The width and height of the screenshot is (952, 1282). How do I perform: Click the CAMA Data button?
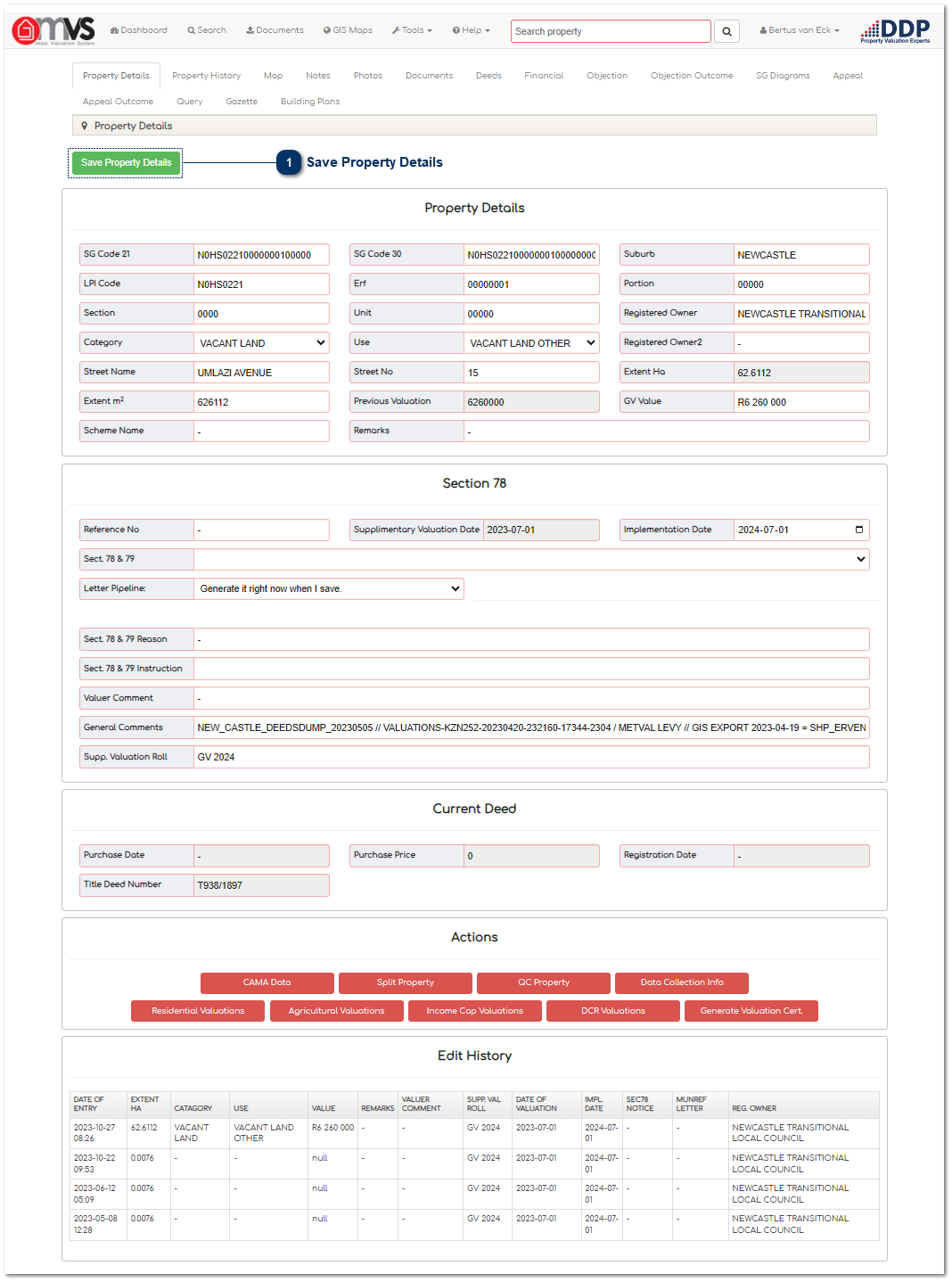pyautogui.click(x=267, y=982)
